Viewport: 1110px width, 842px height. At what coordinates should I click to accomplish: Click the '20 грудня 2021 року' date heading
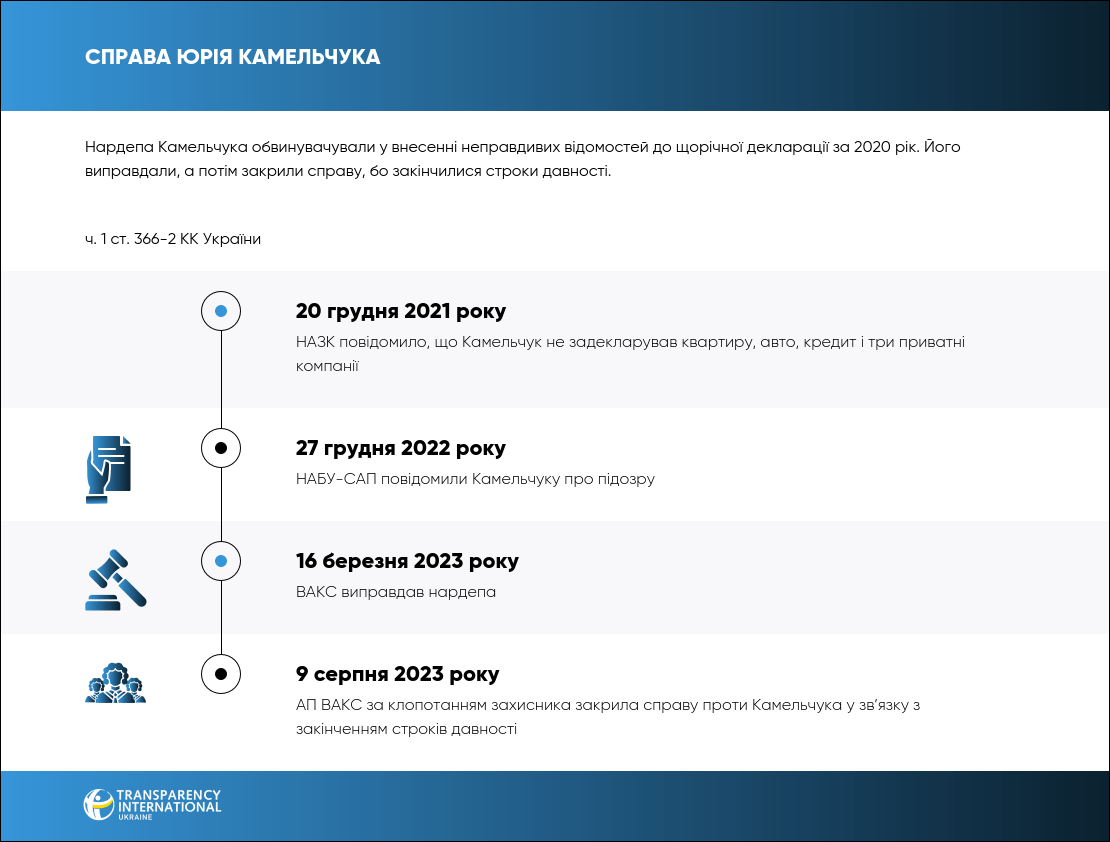(401, 311)
